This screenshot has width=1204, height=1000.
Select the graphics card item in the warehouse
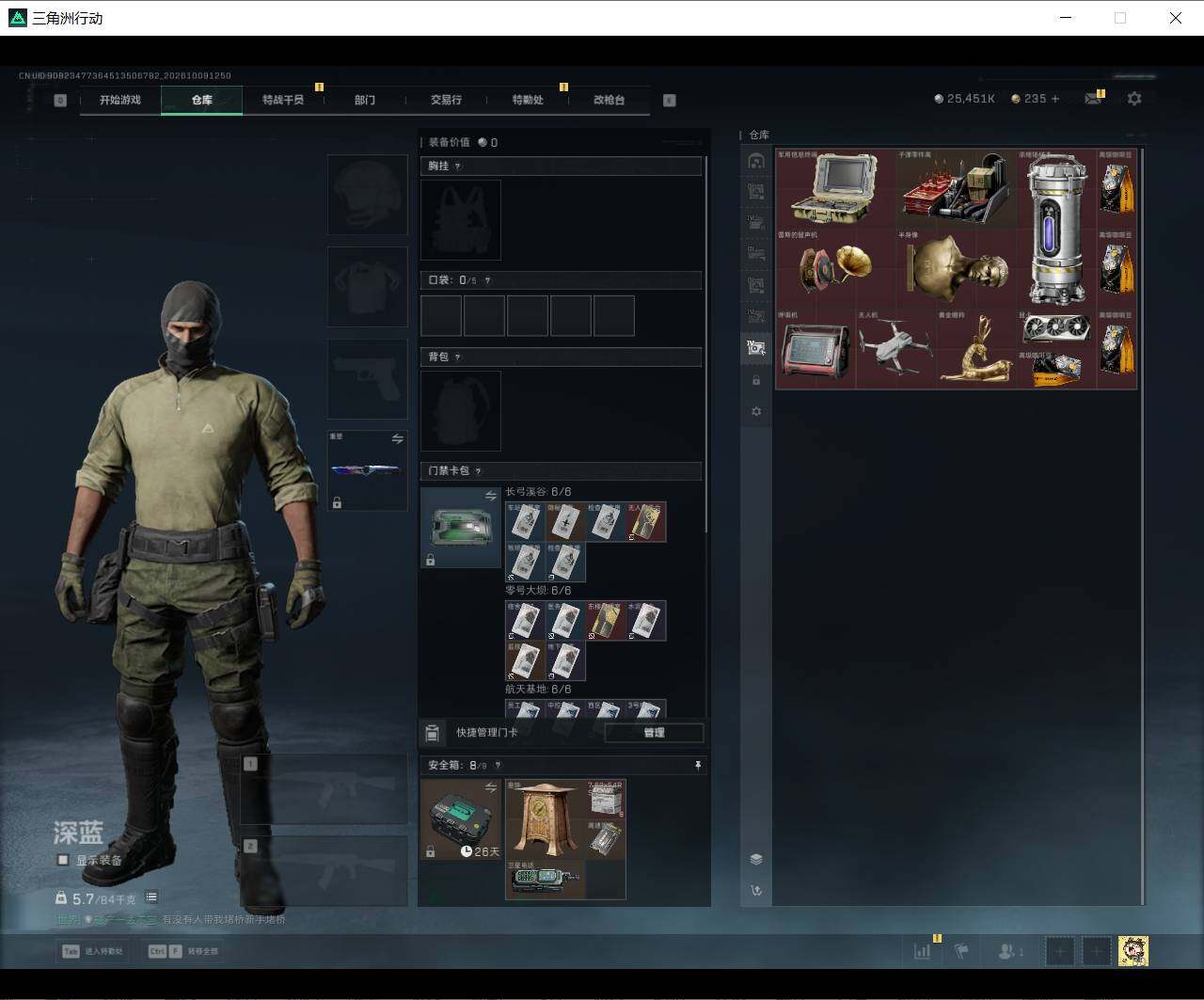(x=1056, y=328)
